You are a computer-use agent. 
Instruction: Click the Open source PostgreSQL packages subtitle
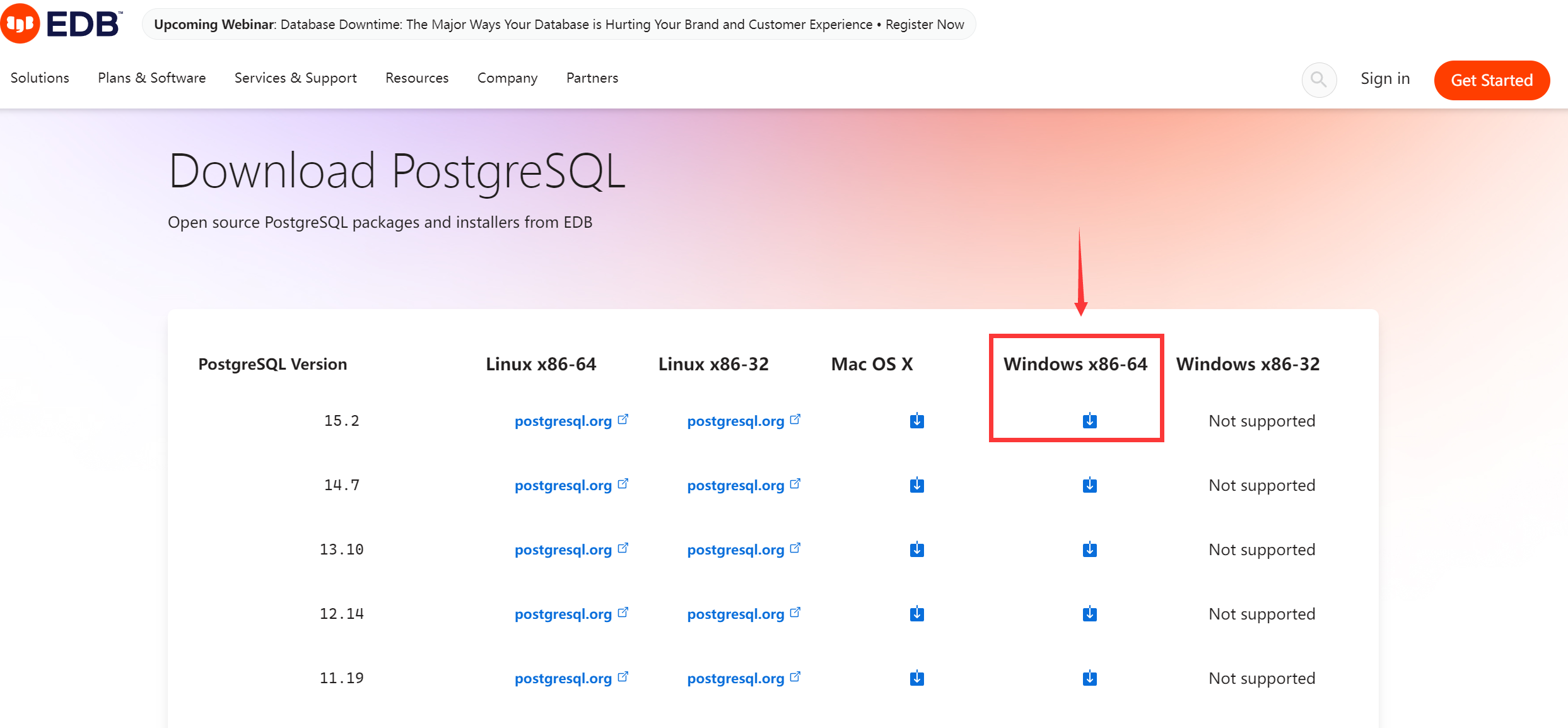pos(380,222)
